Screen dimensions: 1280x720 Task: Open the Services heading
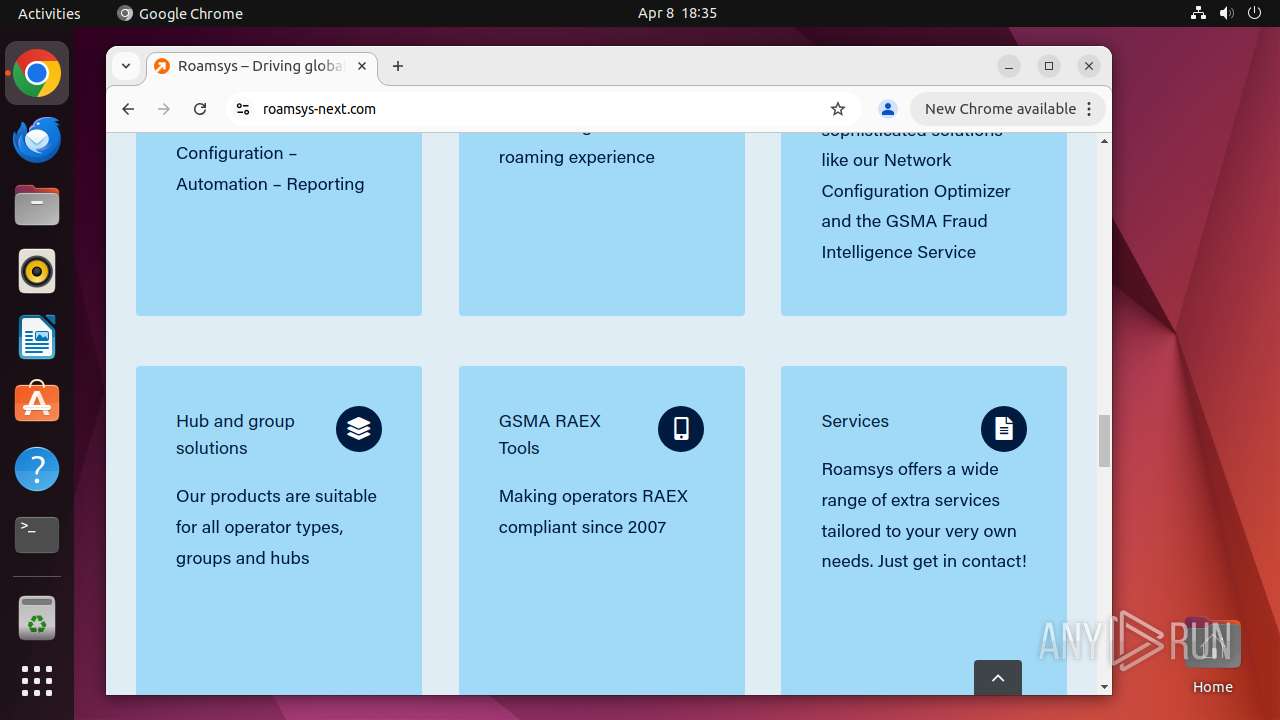[855, 421]
